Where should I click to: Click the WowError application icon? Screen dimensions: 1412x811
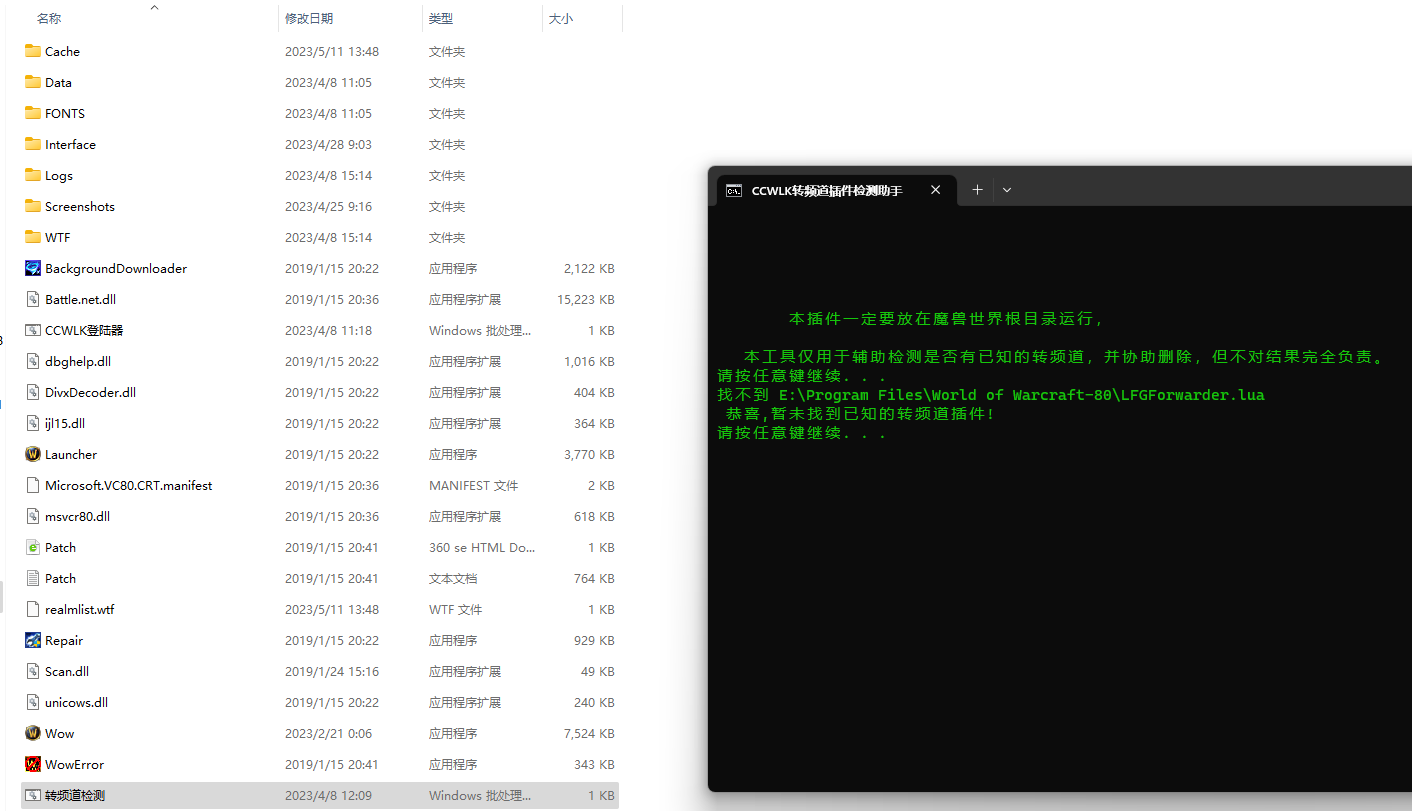coord(33,764)
